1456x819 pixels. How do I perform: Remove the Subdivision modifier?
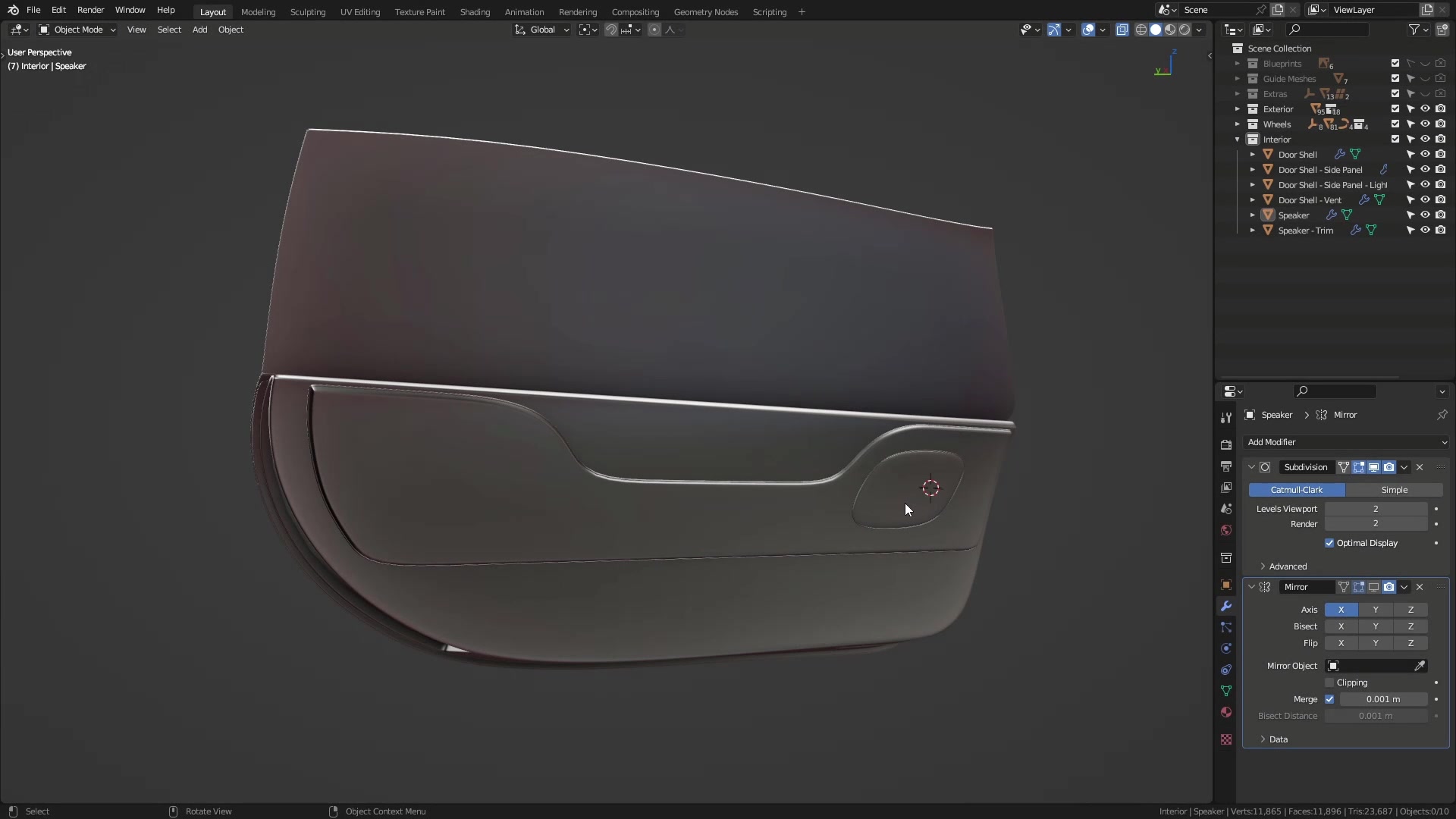1420,467
